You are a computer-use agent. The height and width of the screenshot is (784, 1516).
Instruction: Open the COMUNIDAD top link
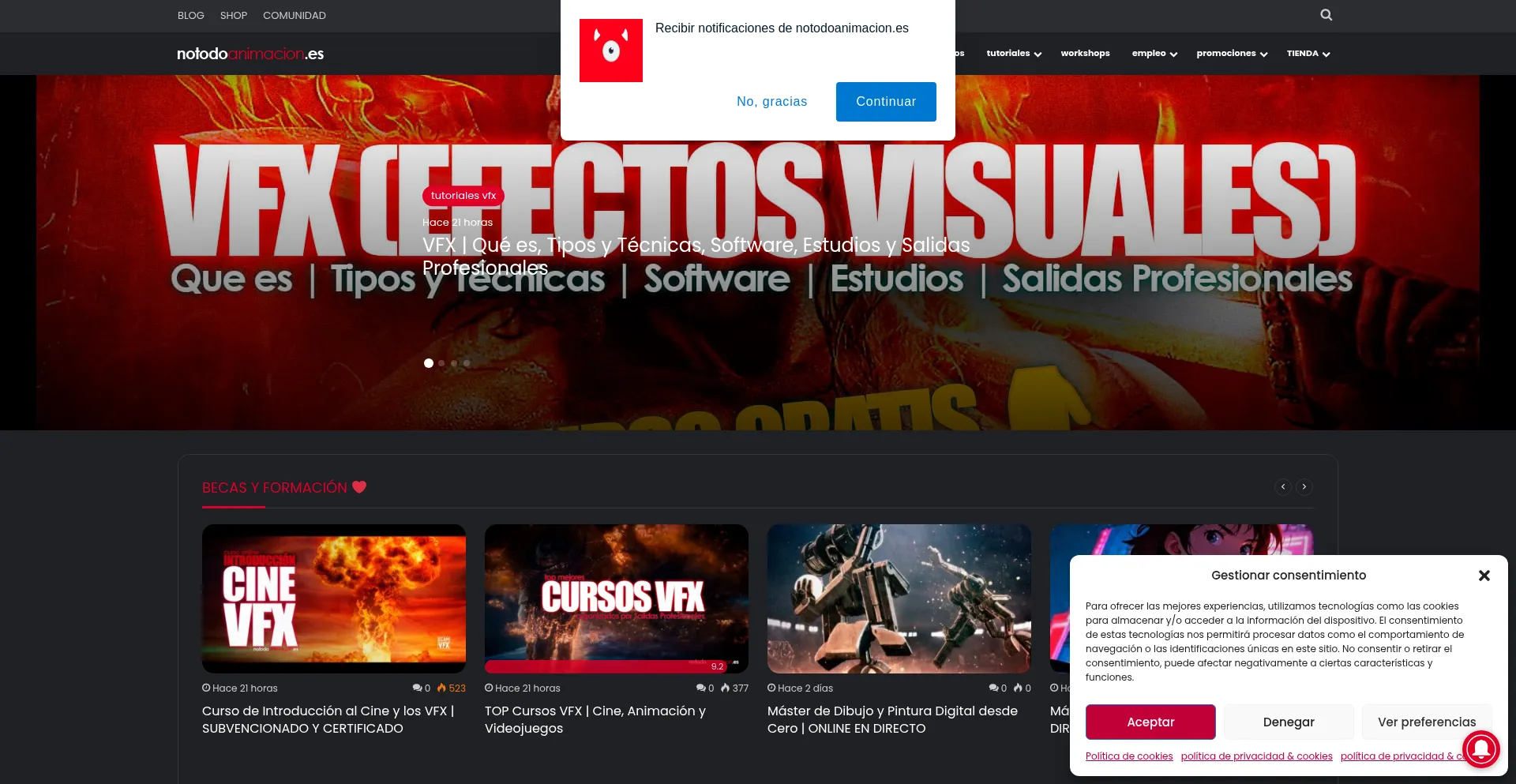[295, 16]
